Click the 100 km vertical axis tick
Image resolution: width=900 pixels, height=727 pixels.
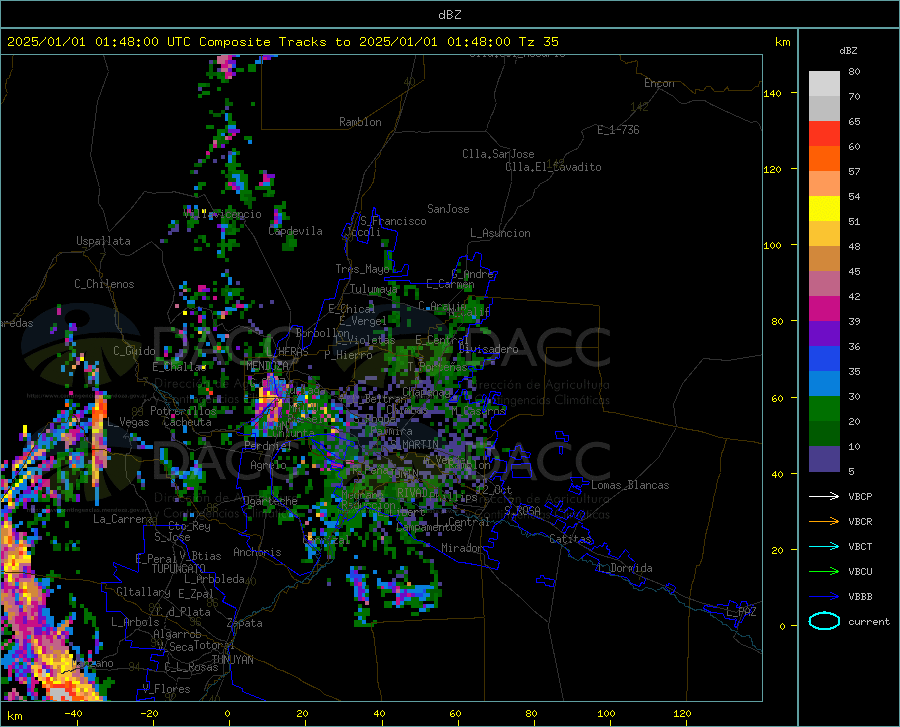click(772, 245)
